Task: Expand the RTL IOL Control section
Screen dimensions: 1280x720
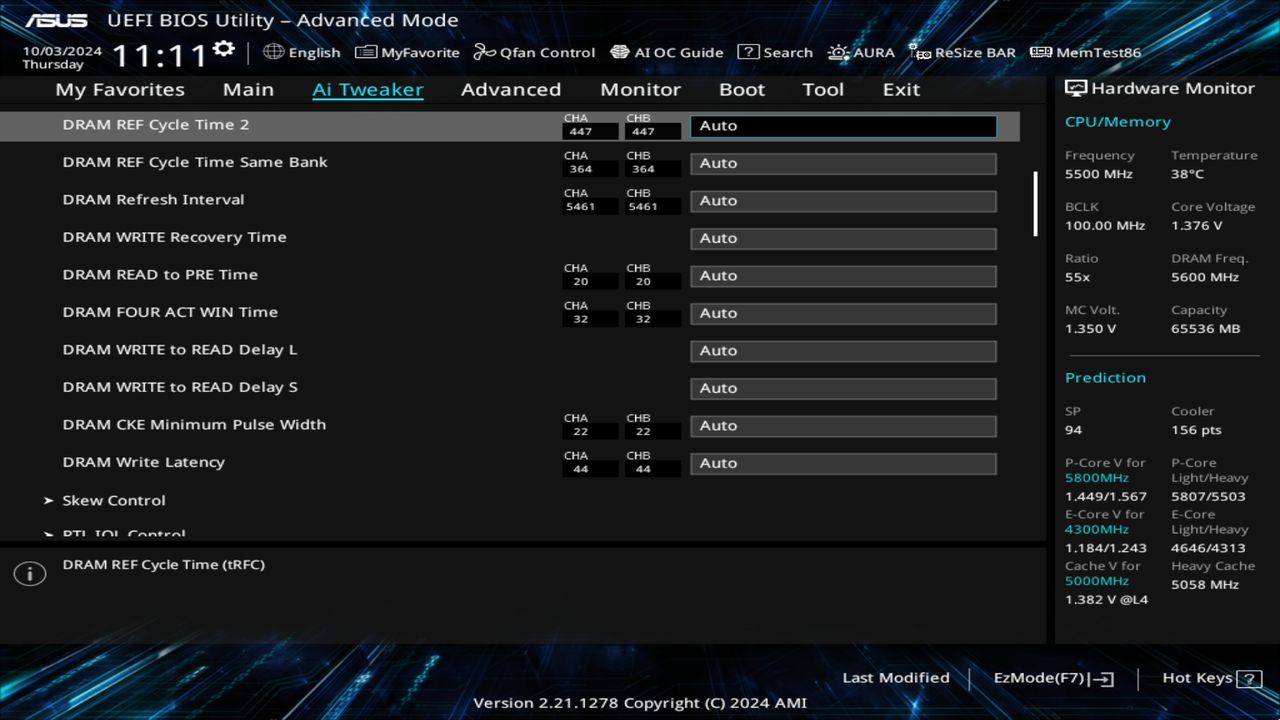Action: click(122, 532)
